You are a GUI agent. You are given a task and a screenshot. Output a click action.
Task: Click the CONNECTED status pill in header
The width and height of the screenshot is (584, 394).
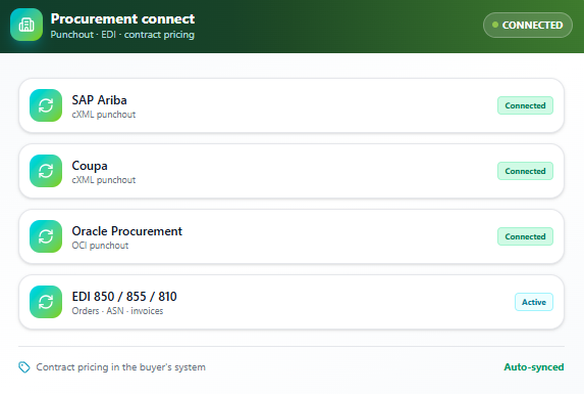[x=528, y=25]
